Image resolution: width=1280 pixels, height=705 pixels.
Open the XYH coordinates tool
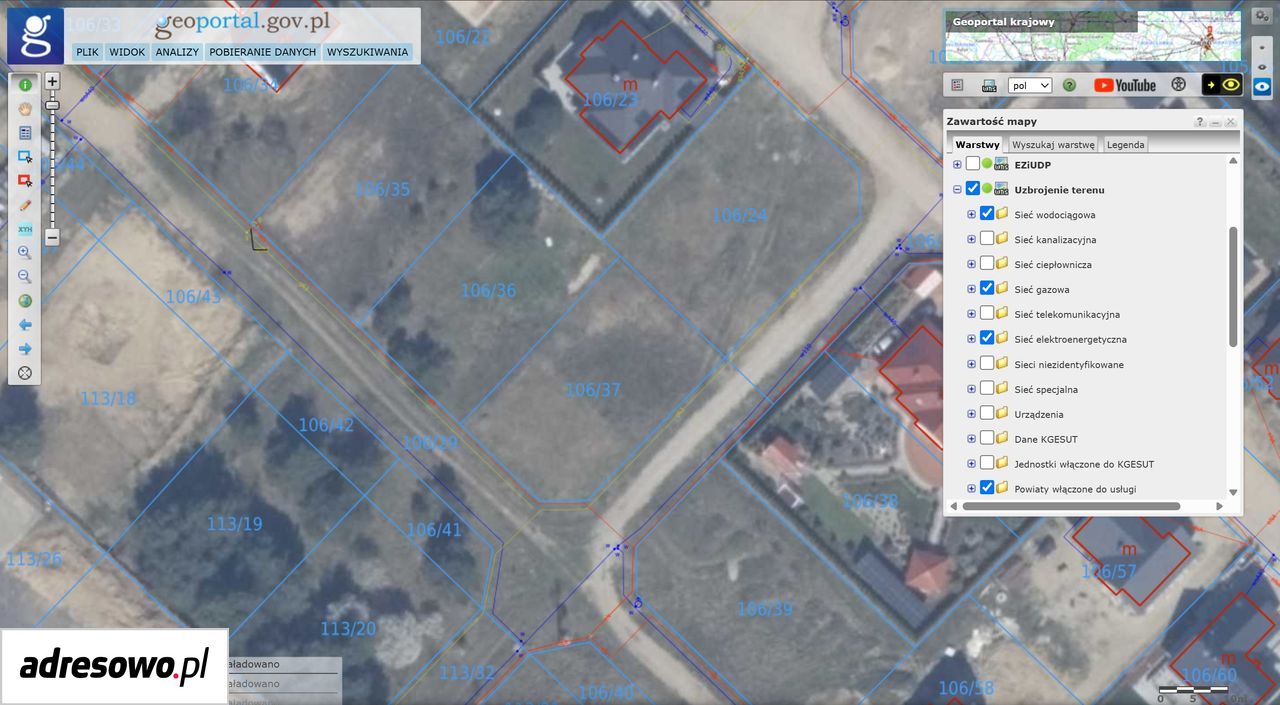(x=25, y=229)
